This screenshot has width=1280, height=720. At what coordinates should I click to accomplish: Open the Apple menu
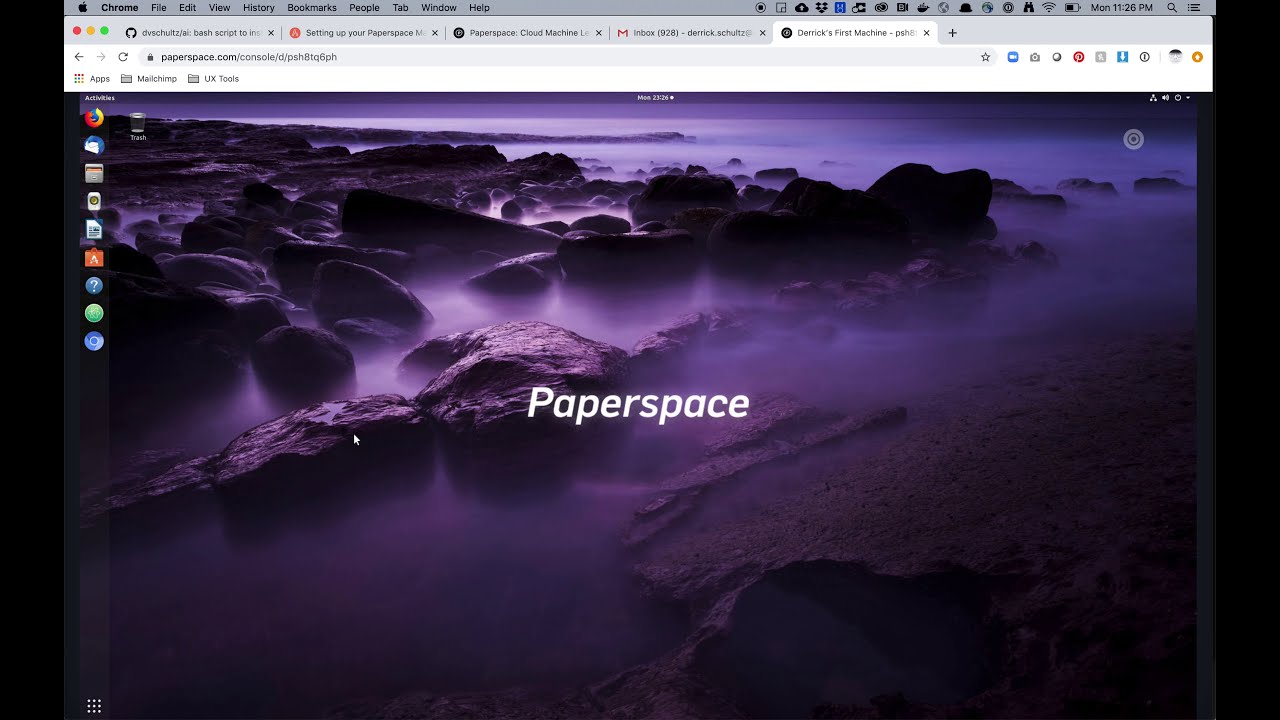click(x=82, y=8)
